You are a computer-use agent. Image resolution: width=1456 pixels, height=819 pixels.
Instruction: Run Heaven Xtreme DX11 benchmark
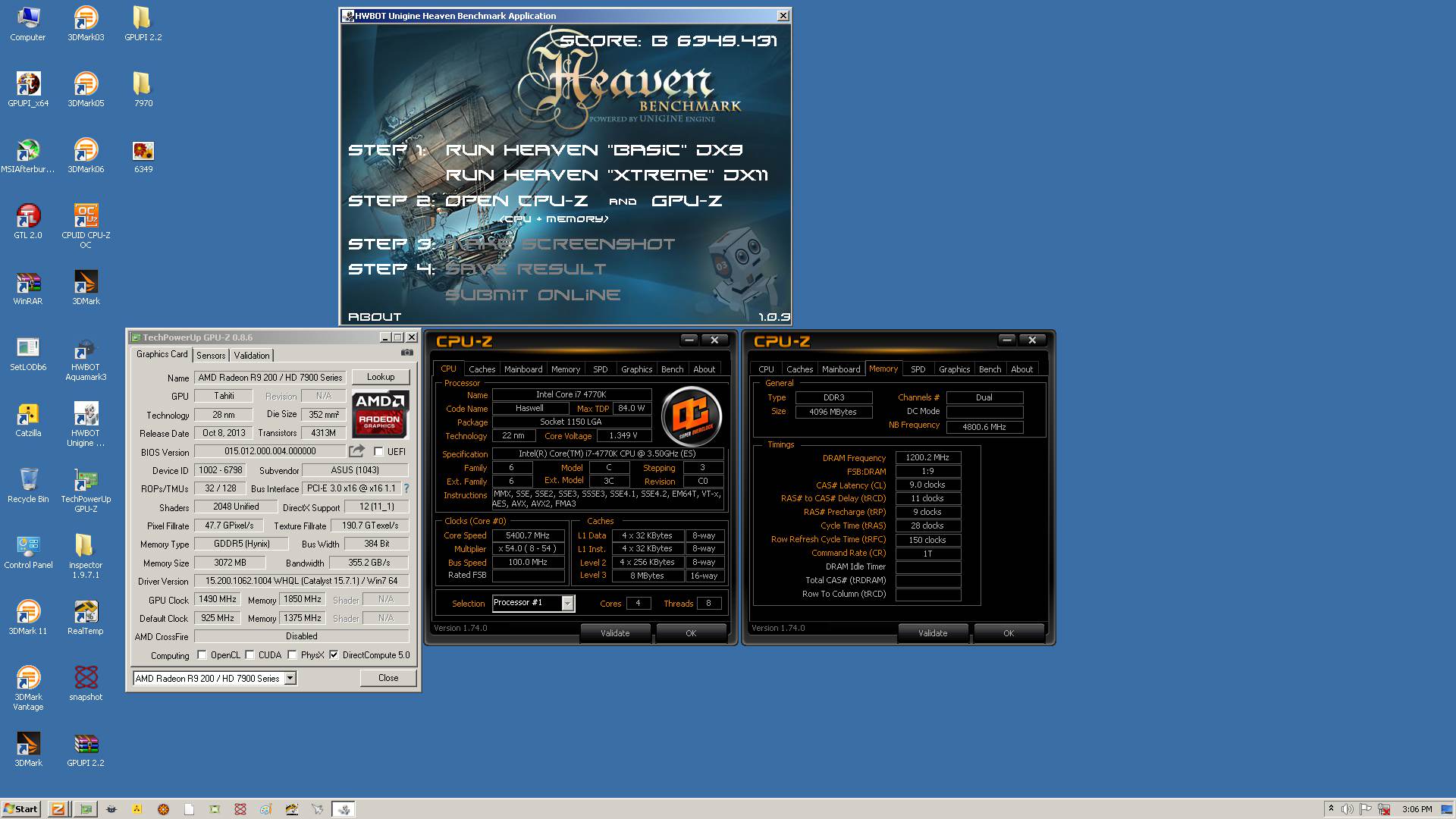(607, 175)
